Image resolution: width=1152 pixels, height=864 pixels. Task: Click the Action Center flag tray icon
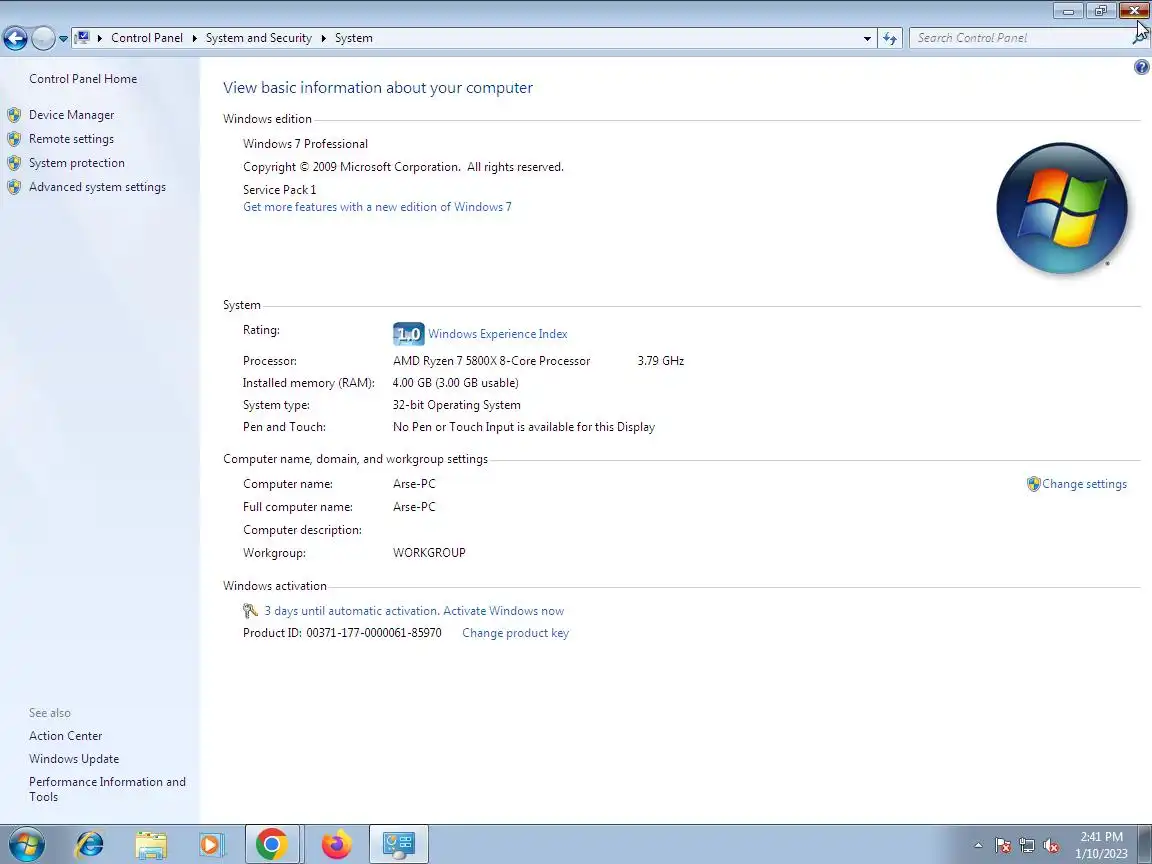click(x=1003, y=846)
